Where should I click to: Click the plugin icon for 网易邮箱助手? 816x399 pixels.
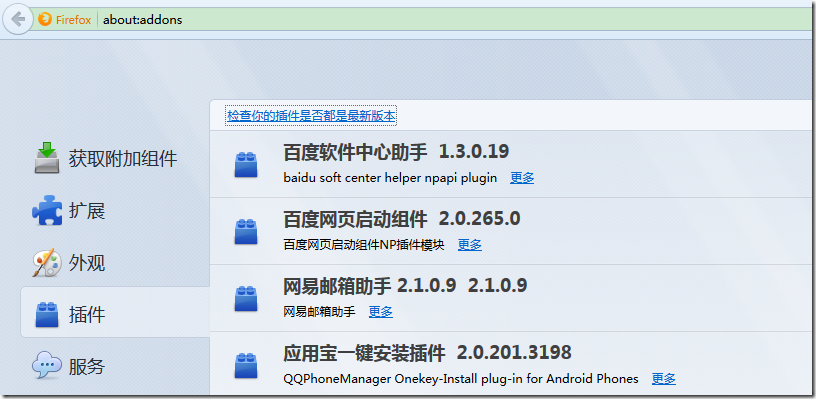pyautogui.click(x=246, y=299)
